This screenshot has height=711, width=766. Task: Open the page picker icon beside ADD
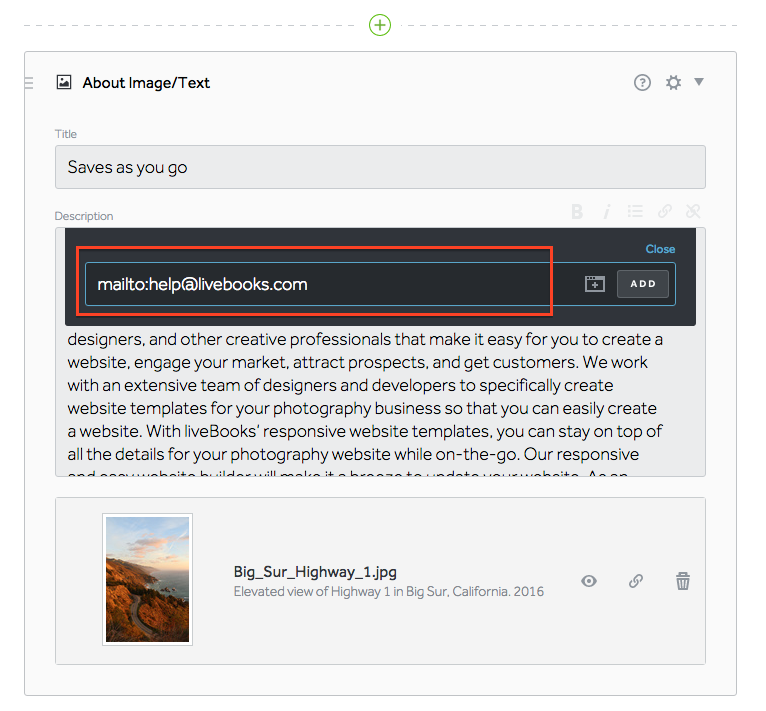595,284
